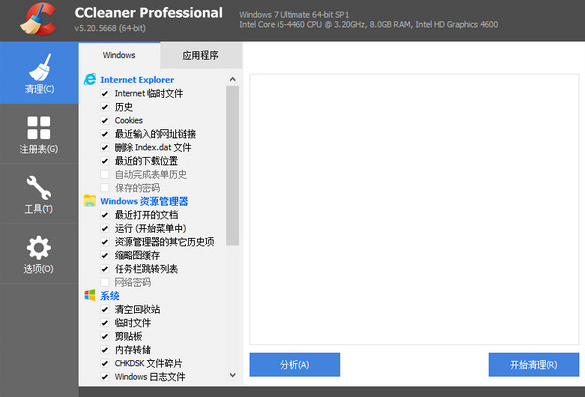Viewport: 585px width, 397px height.
Task: Toggle 缩略图缓存 checkbox
Action: tap(105, 255)
